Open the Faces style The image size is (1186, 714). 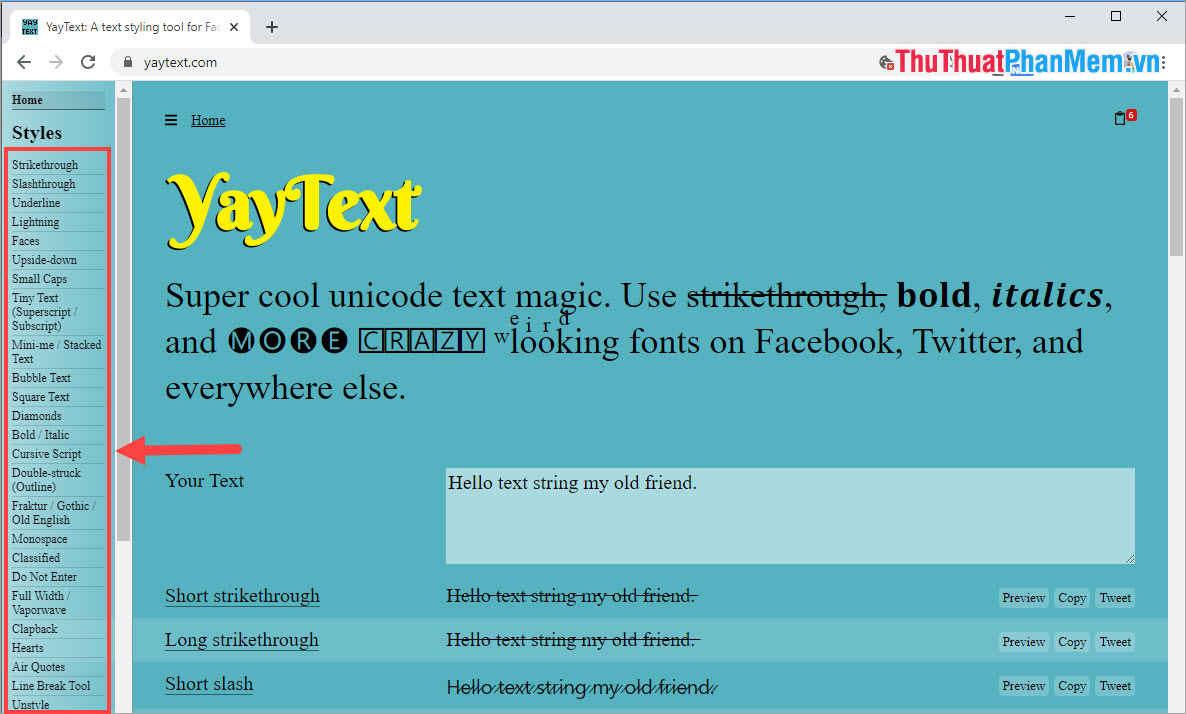[26, 241]
